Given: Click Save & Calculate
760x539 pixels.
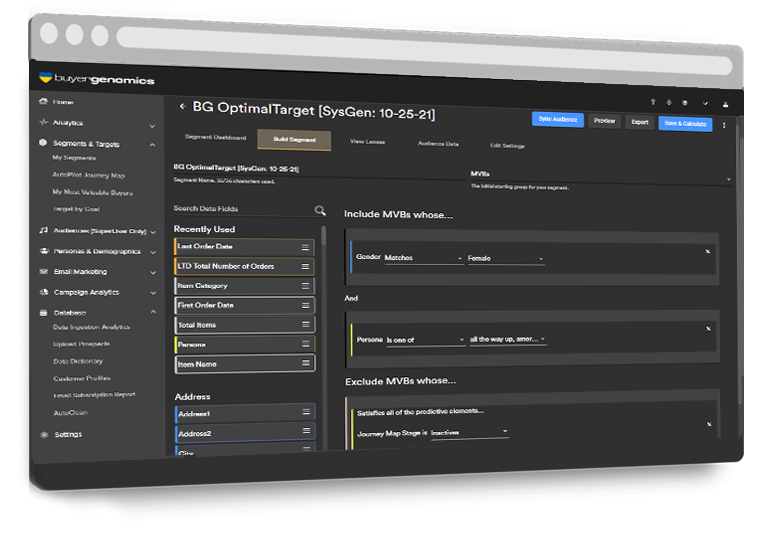Looking at the screenshot, I should [685, 124].
